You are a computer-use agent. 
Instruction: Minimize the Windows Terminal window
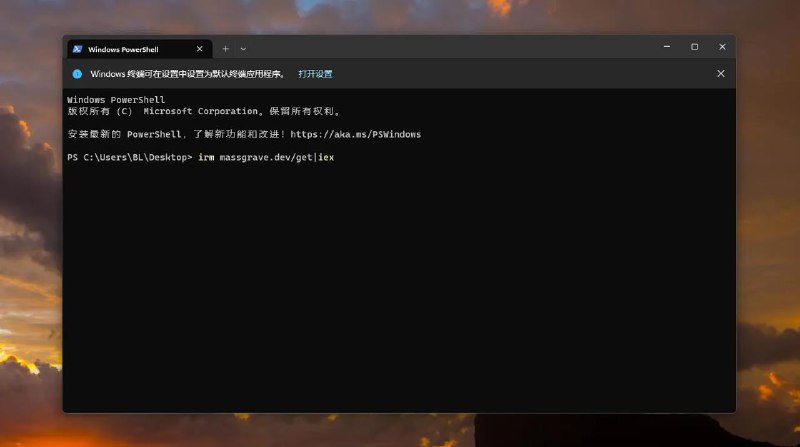(x=667, y=46)
